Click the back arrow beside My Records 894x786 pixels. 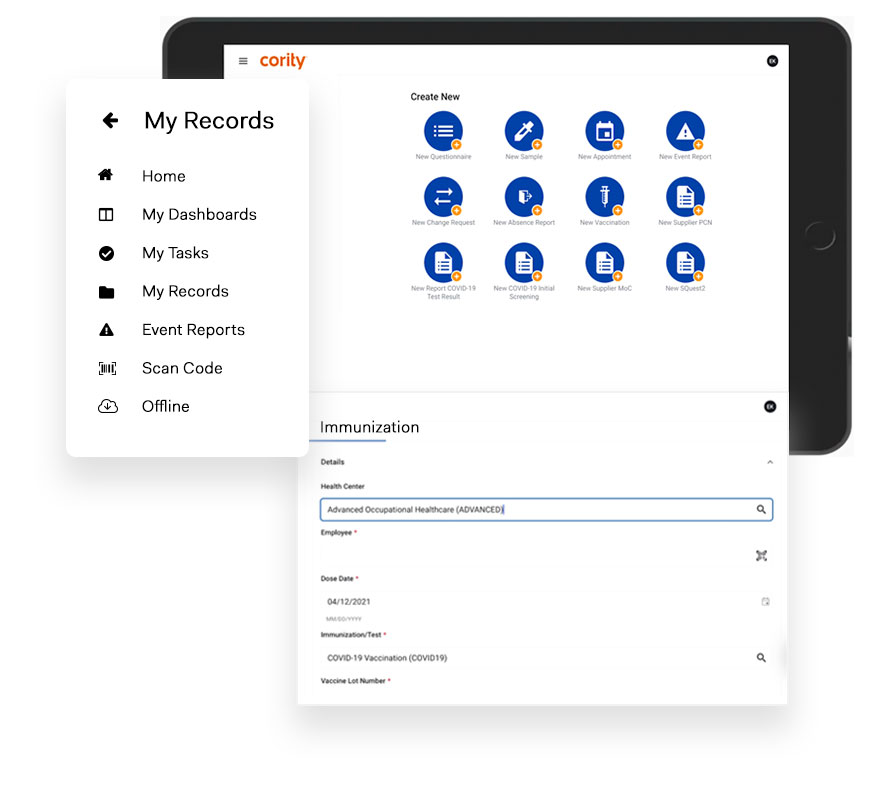[x=110, y=121]
